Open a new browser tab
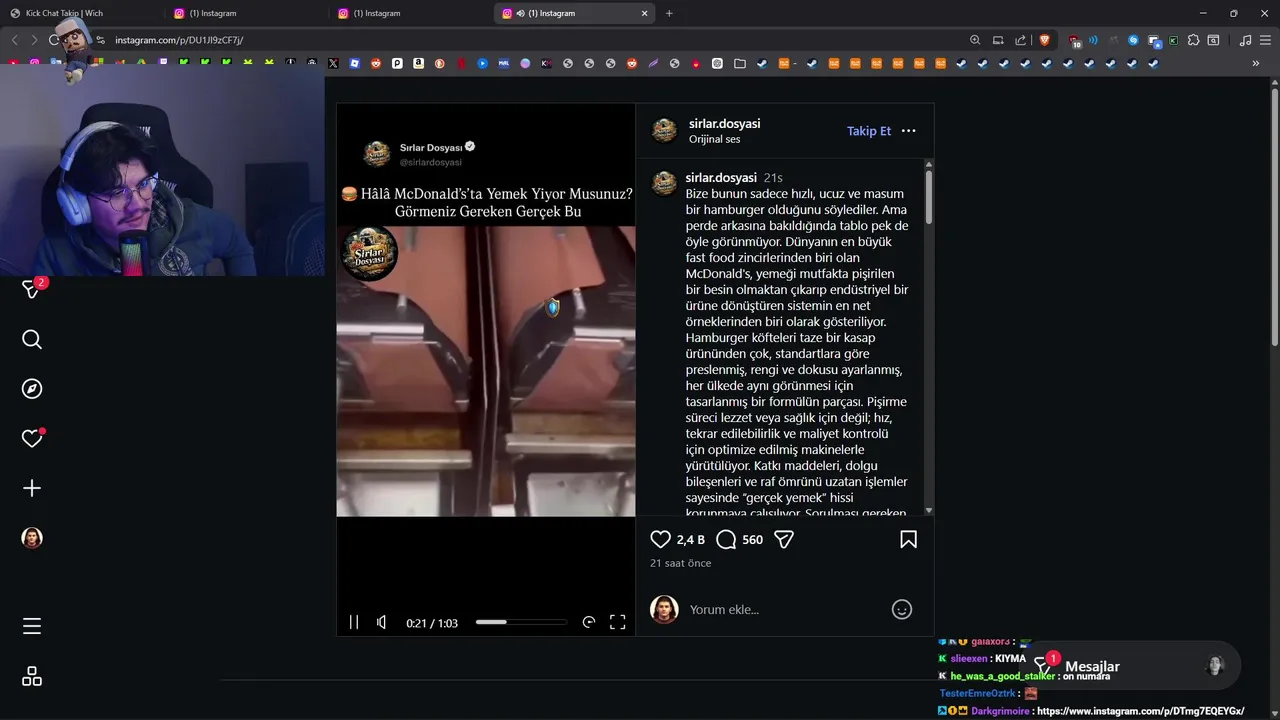Screen dimensions: 1280x720 [669, 13]
